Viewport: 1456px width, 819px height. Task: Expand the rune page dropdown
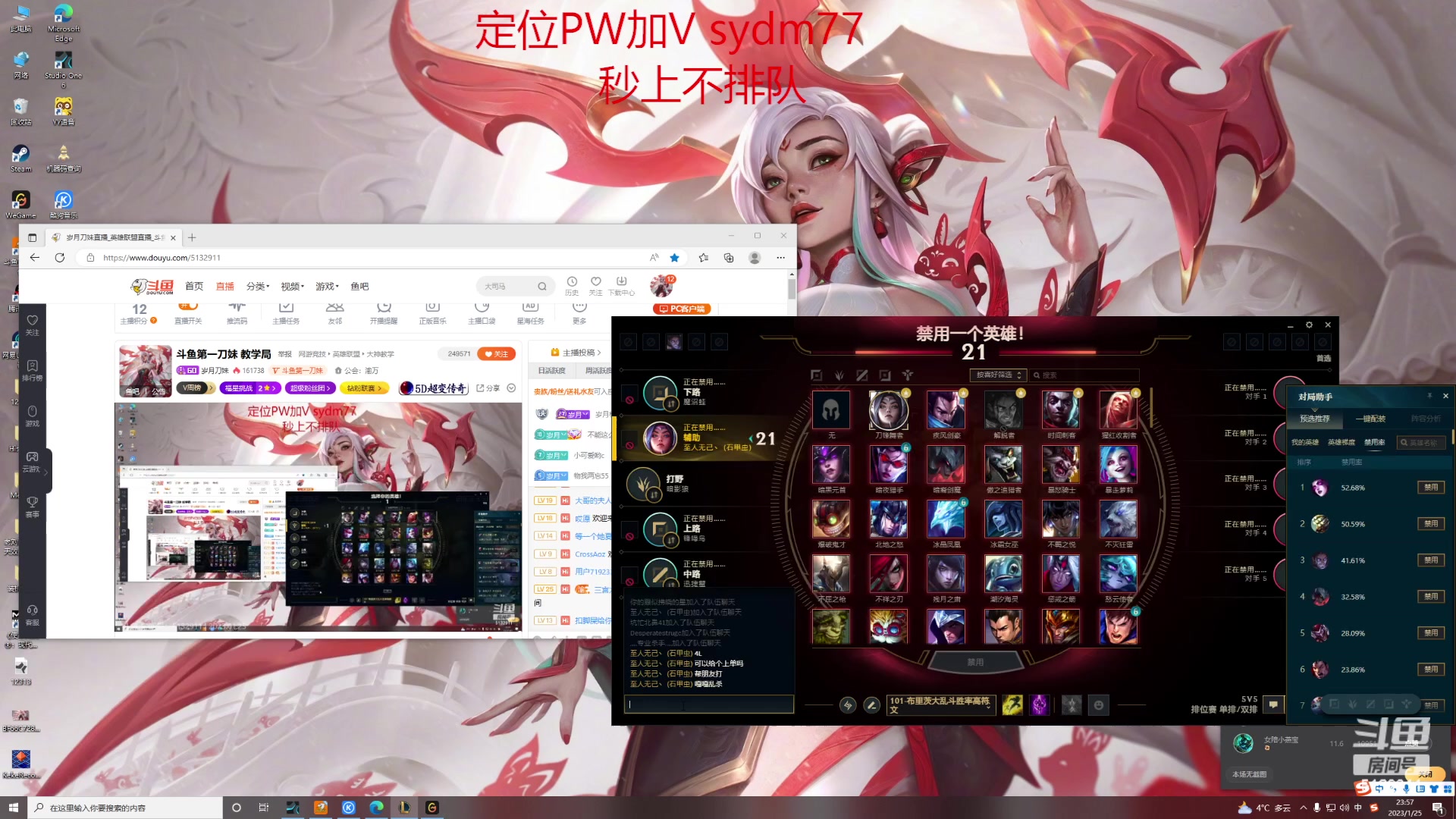pos(940,705)
